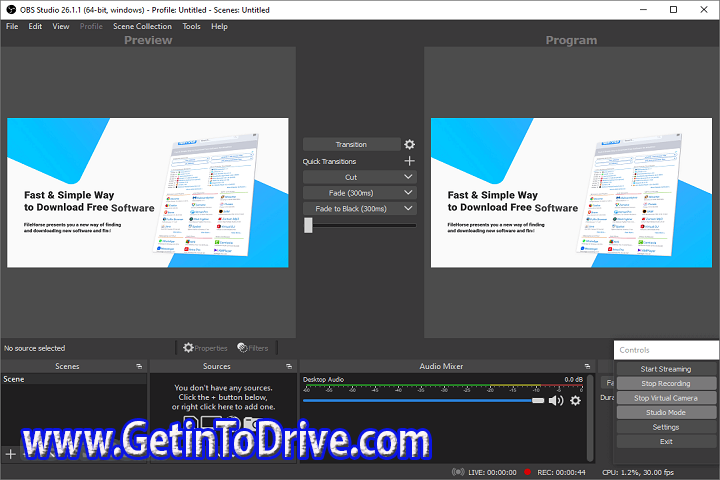Screen dimensions: 720x480
Task: Open the transition properties gear icon
Action: pos(409,145)
